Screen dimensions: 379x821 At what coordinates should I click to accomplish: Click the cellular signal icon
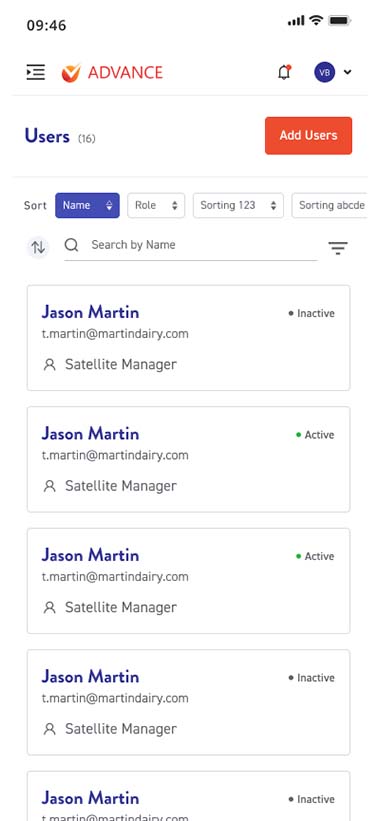(296, 21)
